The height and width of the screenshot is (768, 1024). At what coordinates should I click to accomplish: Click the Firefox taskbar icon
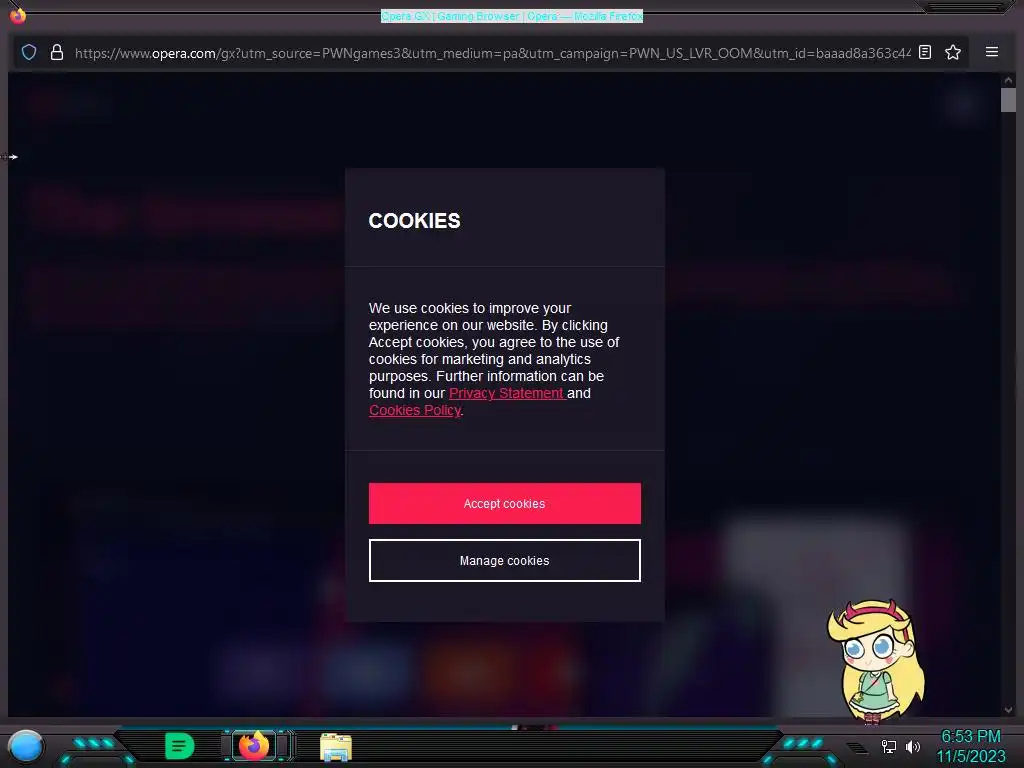pyautogui.click(x=254, y=745)
